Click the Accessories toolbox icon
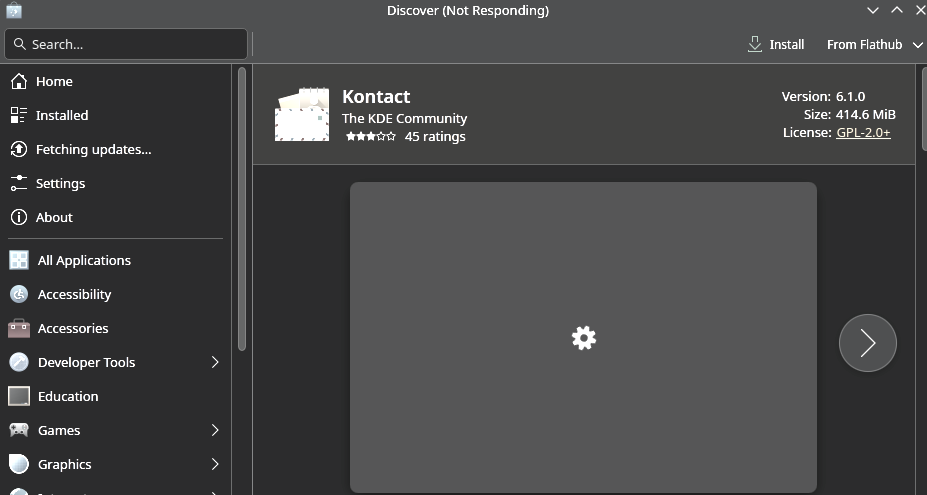Screen dimensions: 927x495 [19, 328]
